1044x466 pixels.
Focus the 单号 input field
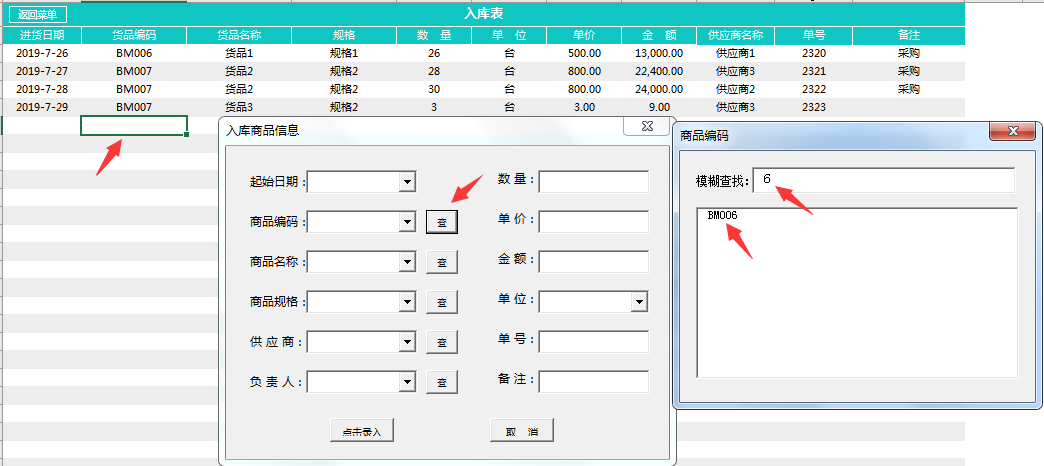tap(593, 342)
